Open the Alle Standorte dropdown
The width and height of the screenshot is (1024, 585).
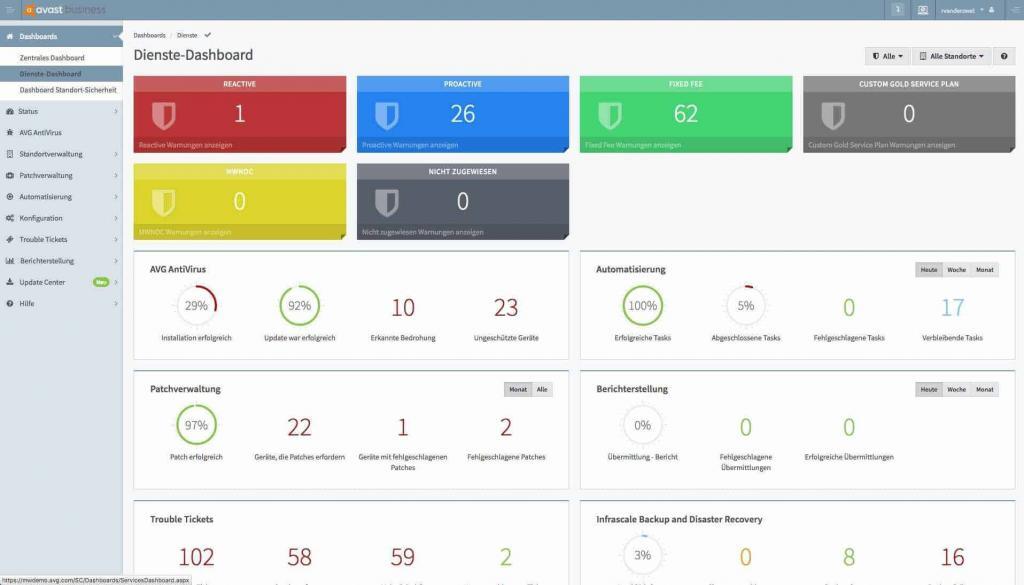click(950, 56)
